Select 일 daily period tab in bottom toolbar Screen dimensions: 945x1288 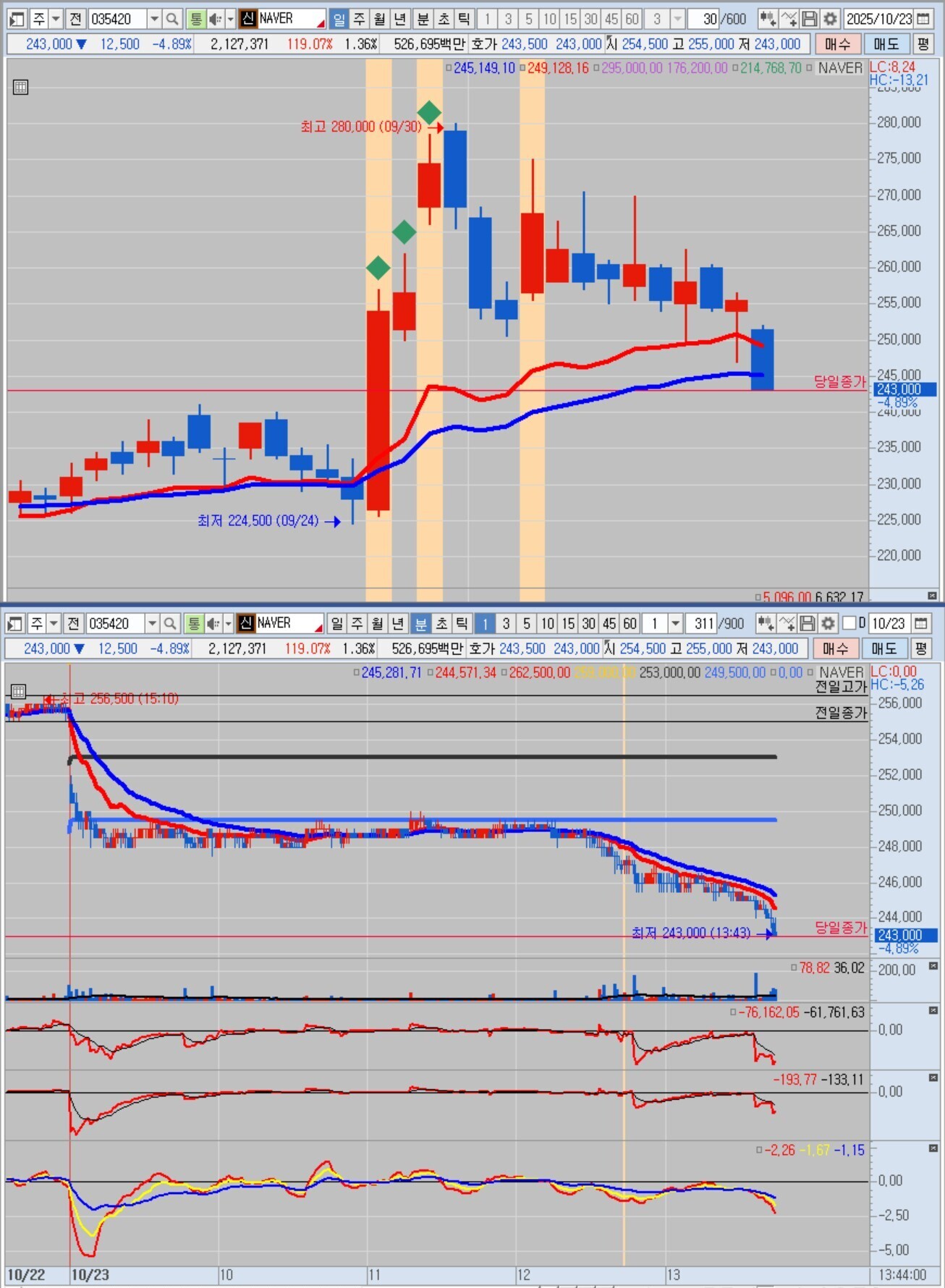(337, 623)
